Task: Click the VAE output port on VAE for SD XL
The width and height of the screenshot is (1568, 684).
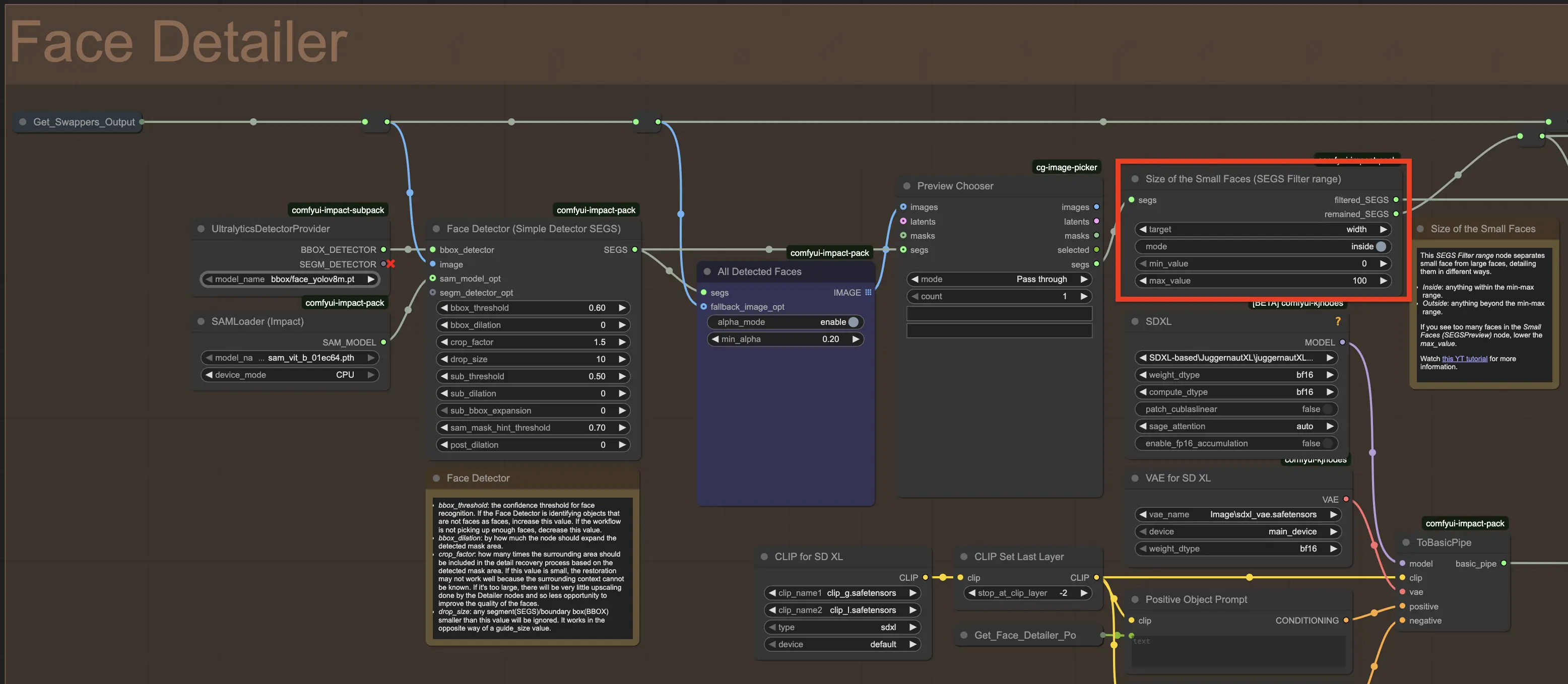Action: point(1346,500)
